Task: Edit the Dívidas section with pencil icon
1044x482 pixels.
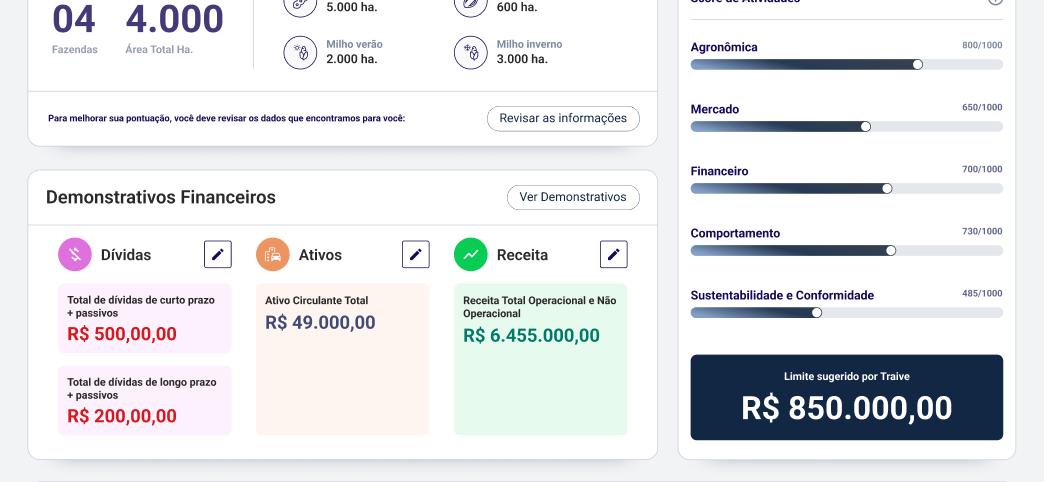Action: tap(218, 254)
